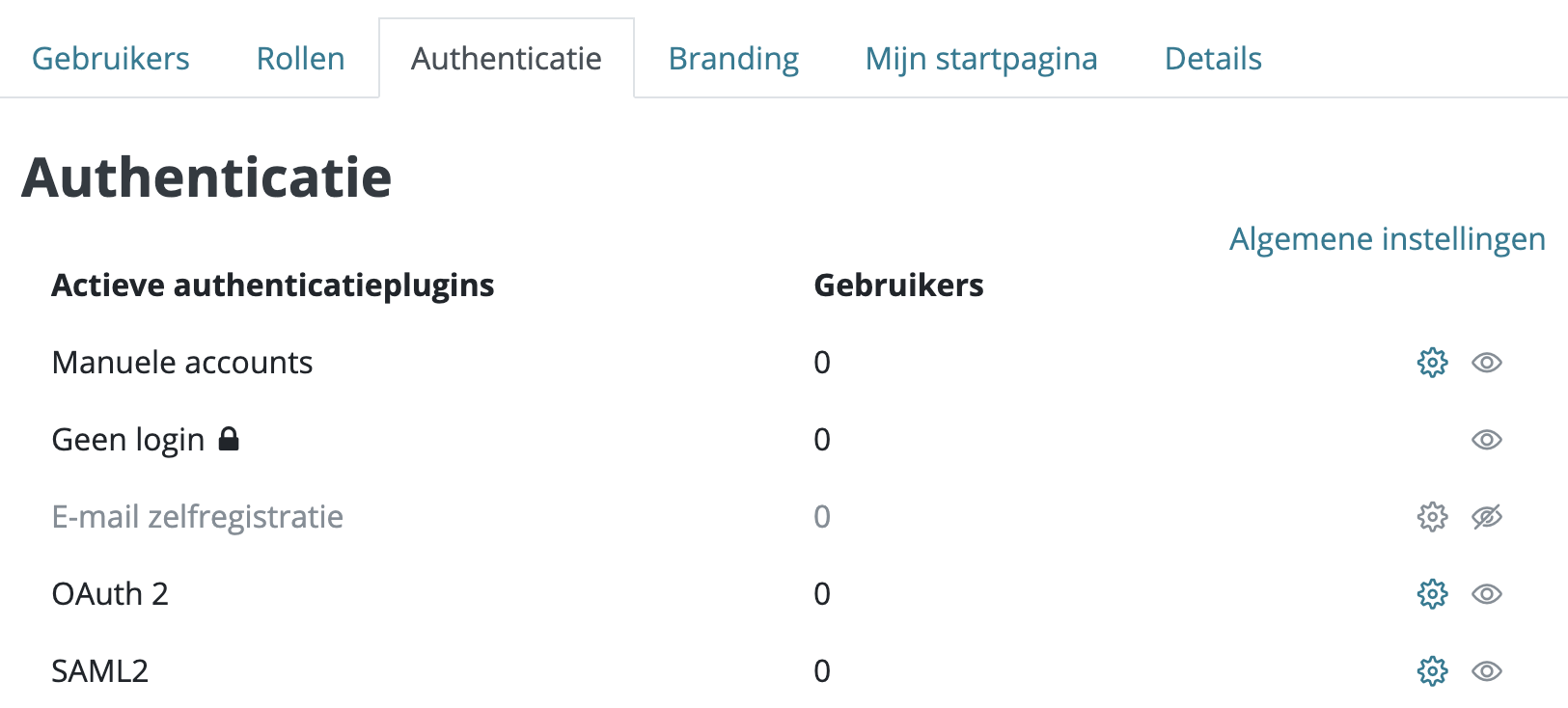Open the Details tab
Image resolution: width=1568 pixels, height=708 pixels.
(x=1213, y=59)
